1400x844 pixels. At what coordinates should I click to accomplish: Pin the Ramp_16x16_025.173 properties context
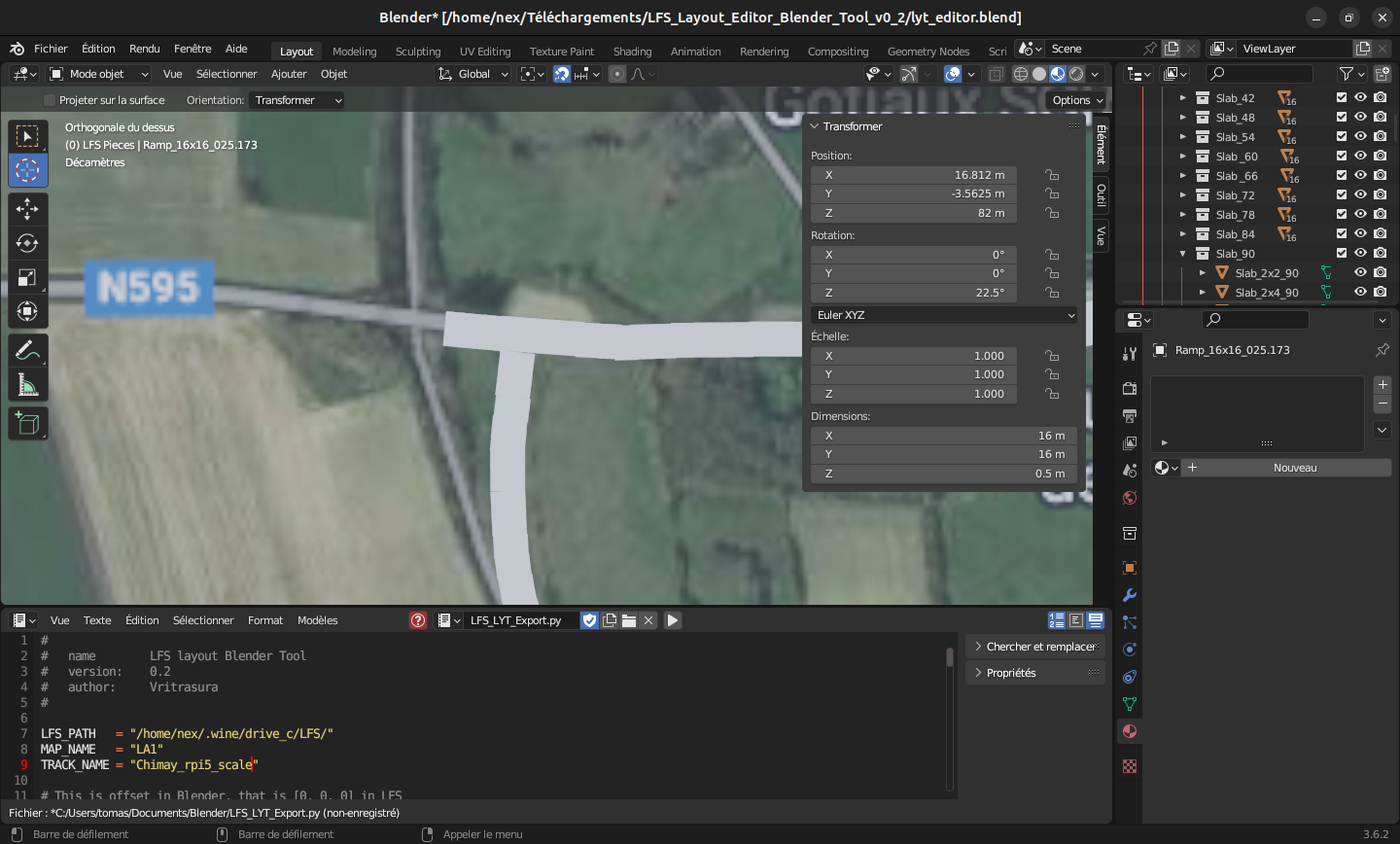tap(1382, 350)
